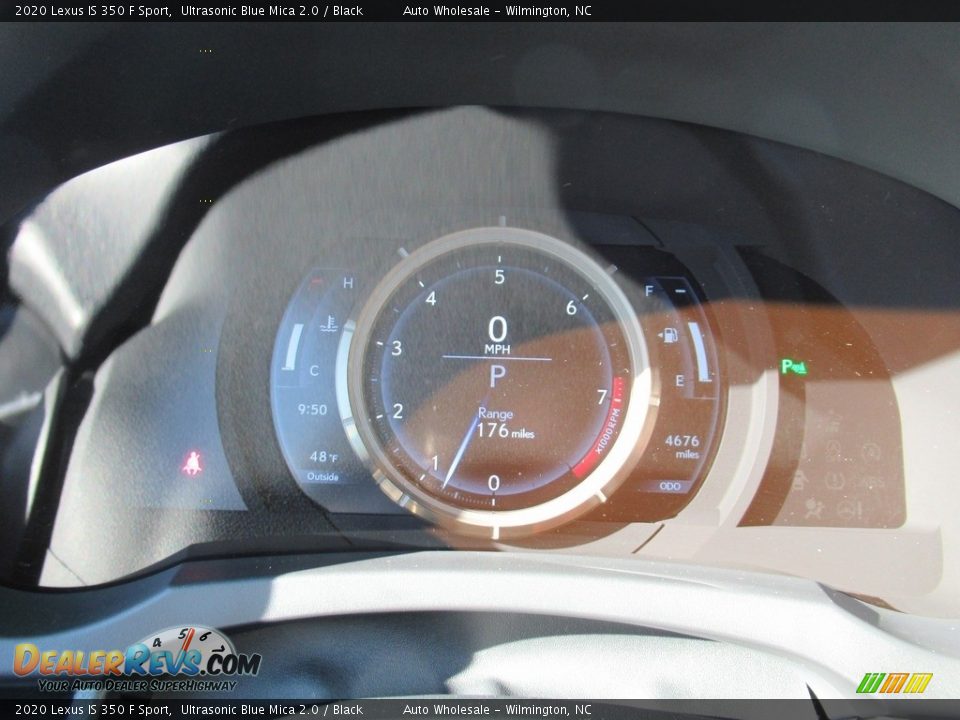This screenshot has width=960, height=720.
Task: Click '2020 Lexus IS 350 F Sport' in header caption
Action: [x=92, y=10]
